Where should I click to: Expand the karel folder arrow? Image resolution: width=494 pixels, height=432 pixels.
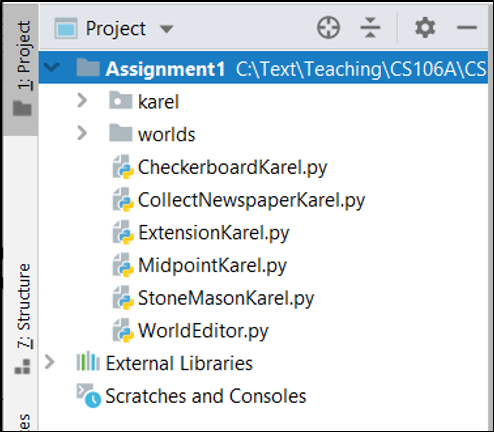point(82,100)
